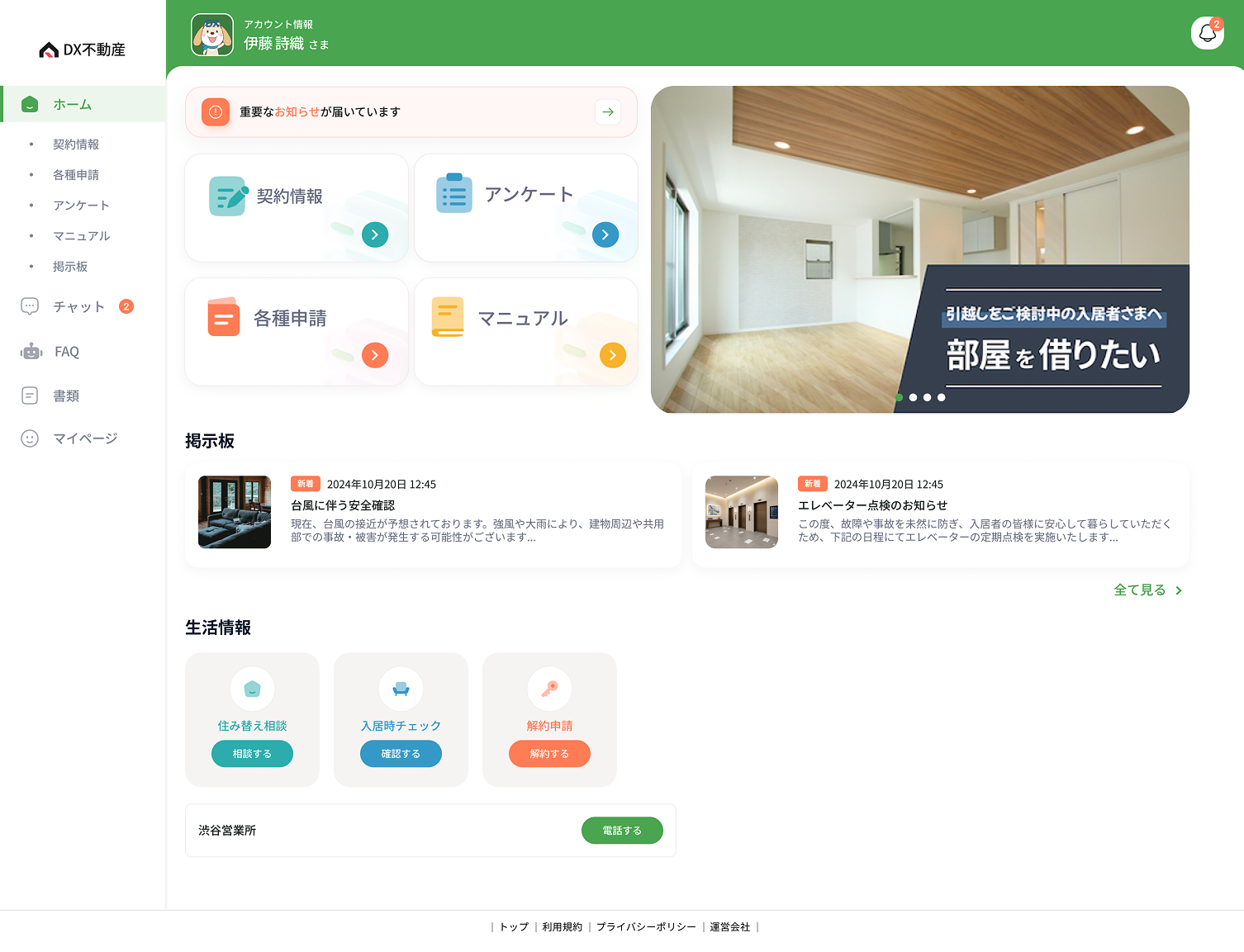Open Chat from the sidebar

pos(78,307)
